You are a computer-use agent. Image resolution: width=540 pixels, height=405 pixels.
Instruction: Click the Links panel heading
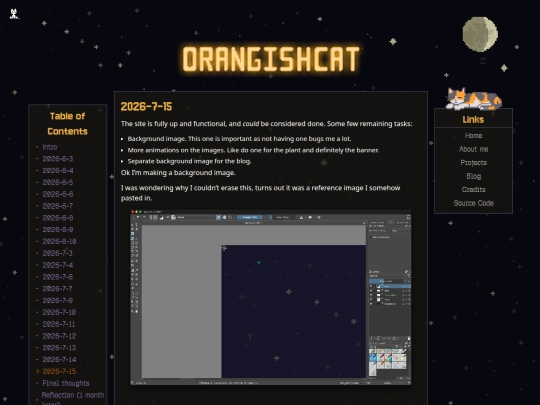tap(473, 120)
